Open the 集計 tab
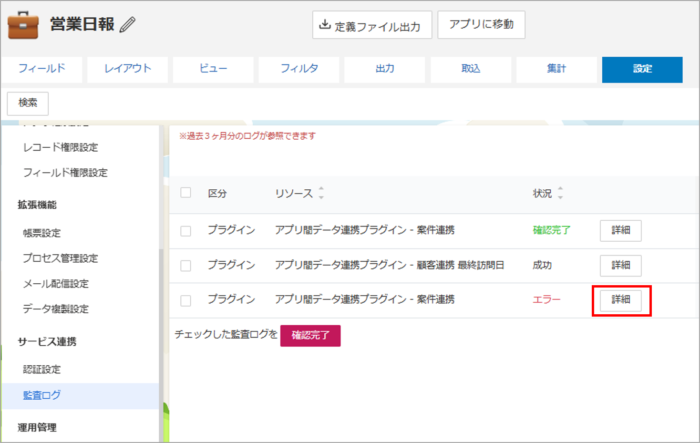The image size is (700, 443). point(556,68)
